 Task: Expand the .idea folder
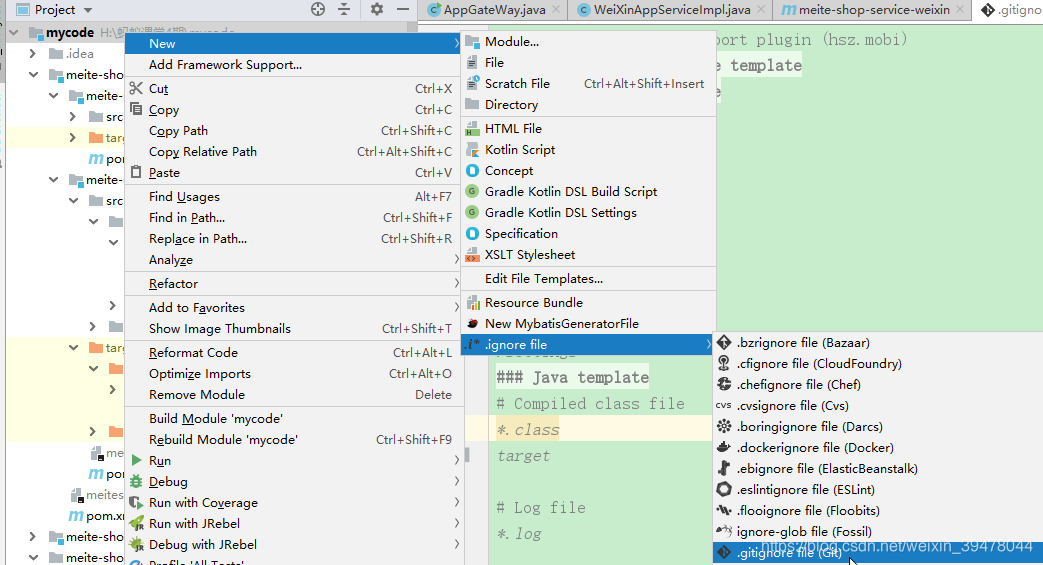point(33,53)
